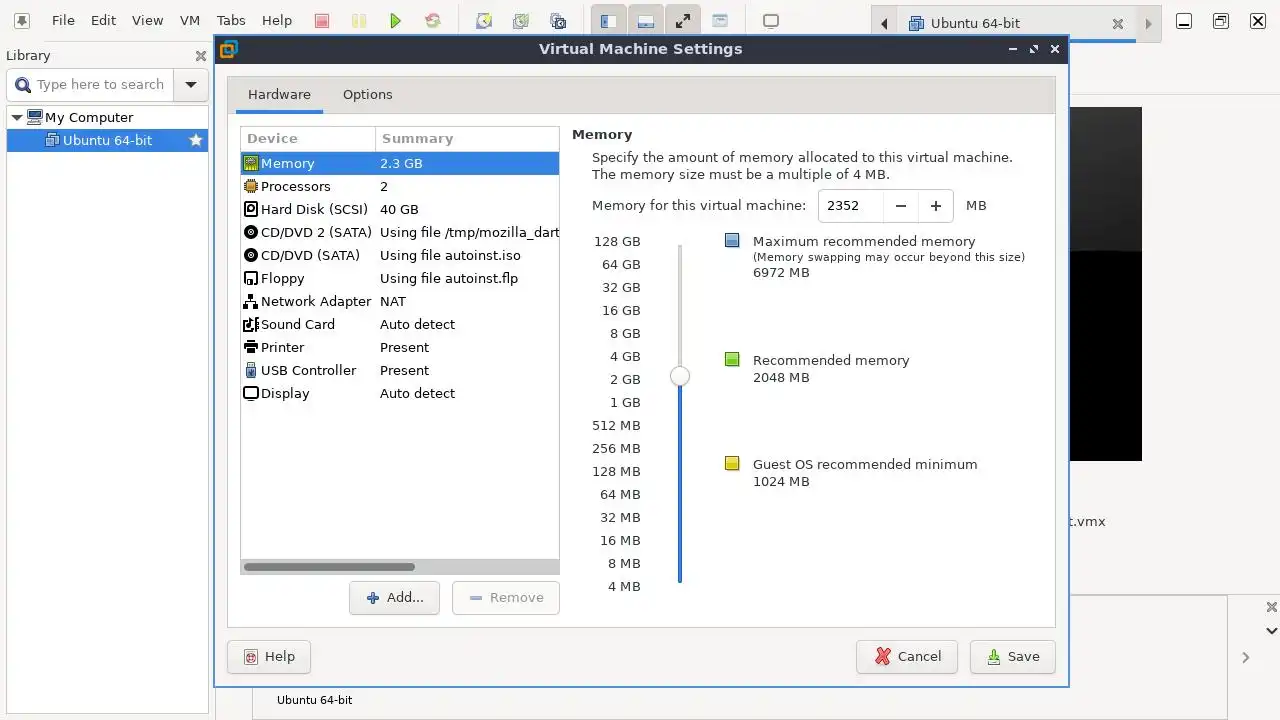Click the green recommended memory marker
This screenshot has height=720, width=1280.
pyautogui.click(x=732, y=359)
